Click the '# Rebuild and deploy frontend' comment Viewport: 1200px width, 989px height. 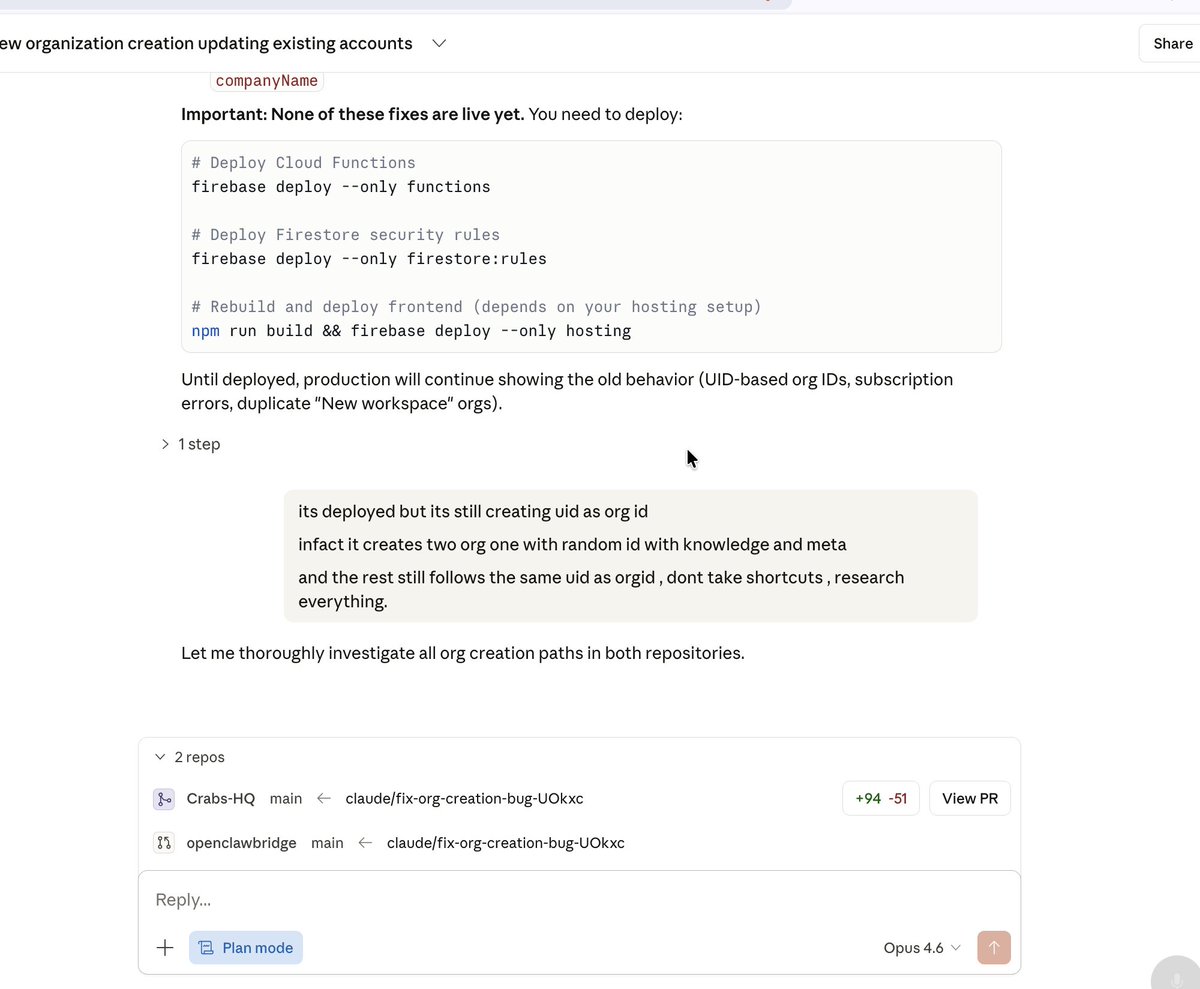(477, 307)
